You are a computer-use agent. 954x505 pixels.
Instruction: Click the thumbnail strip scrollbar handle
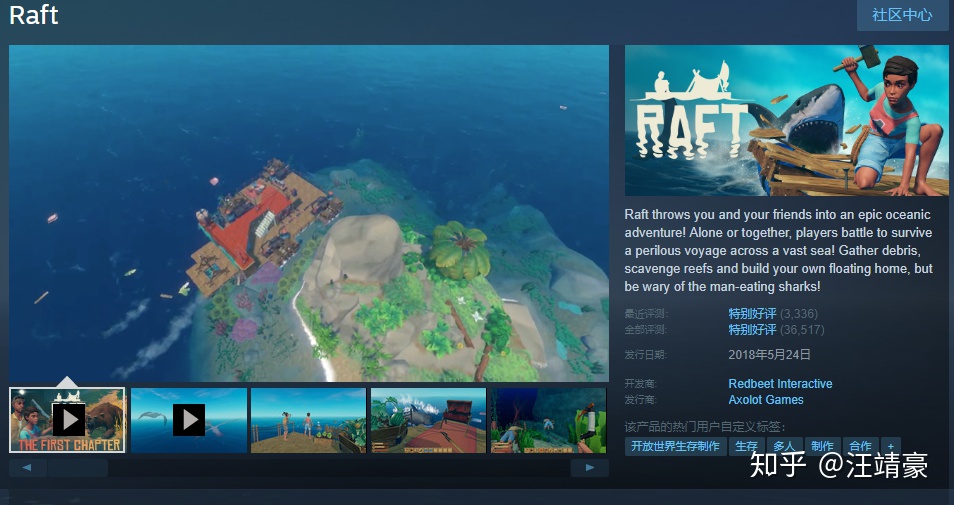[x=78, y=468]
